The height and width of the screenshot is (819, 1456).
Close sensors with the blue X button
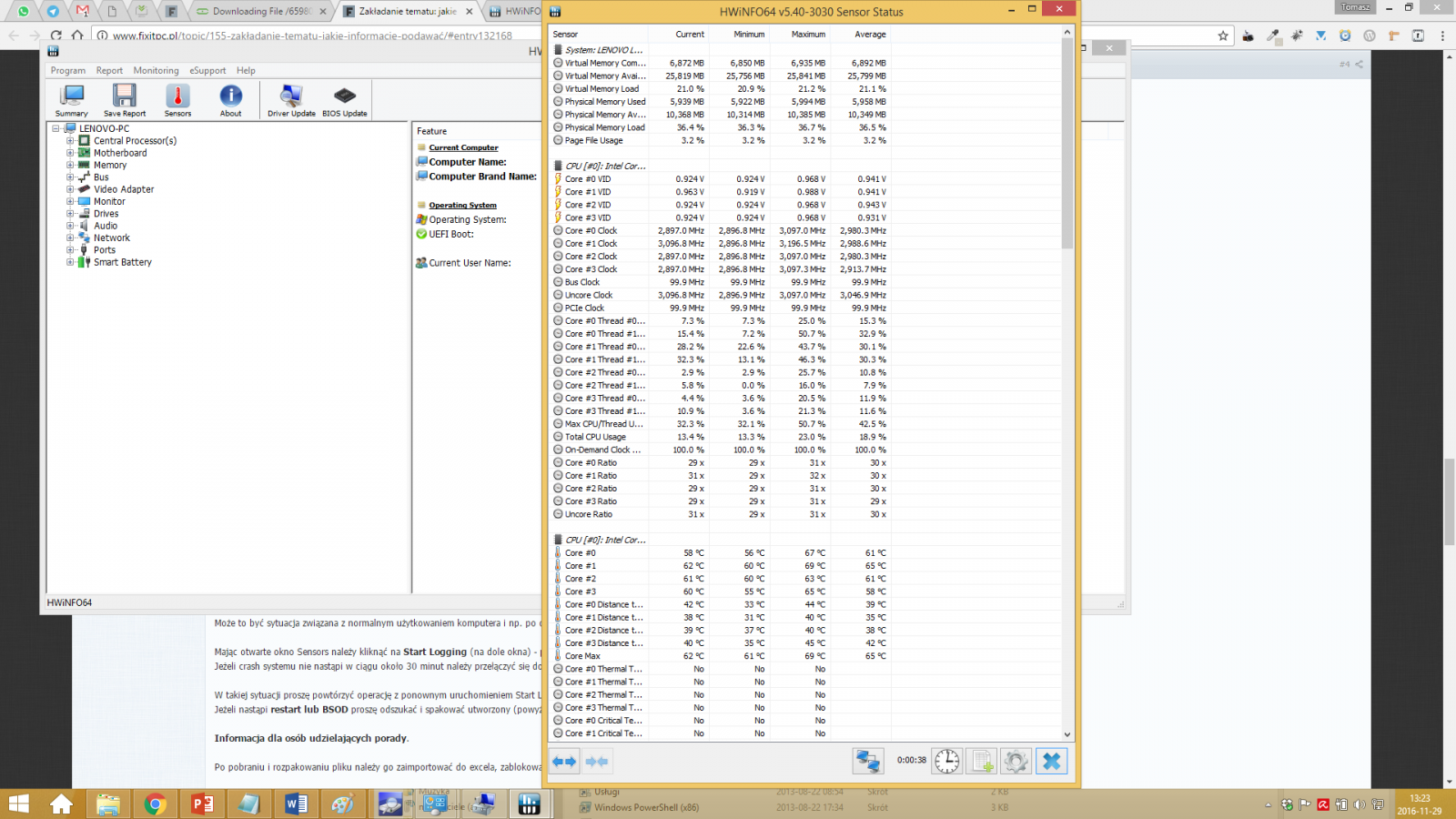pos(1051,761)
